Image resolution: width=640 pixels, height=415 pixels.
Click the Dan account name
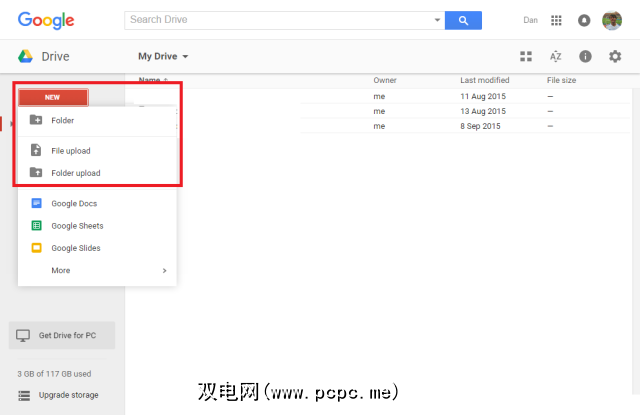530,20
